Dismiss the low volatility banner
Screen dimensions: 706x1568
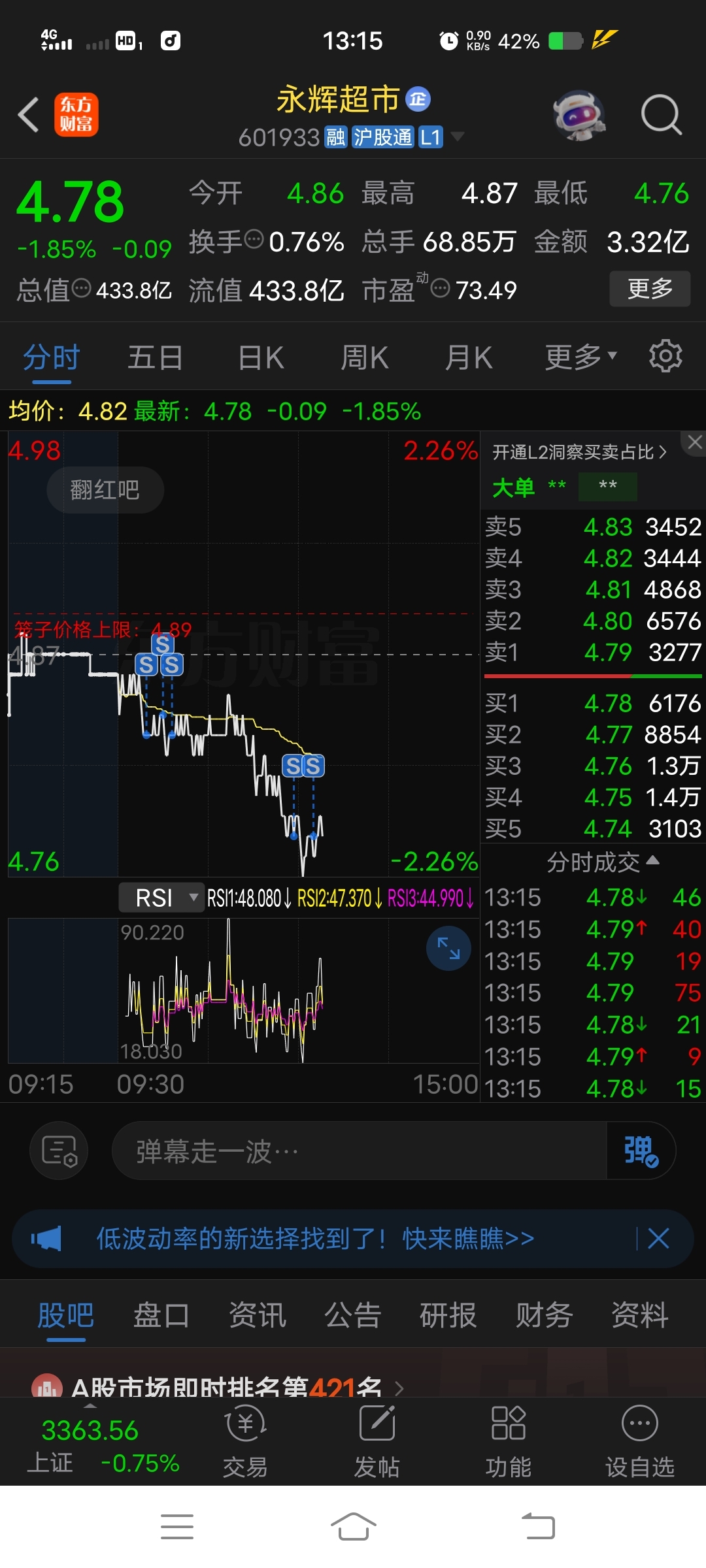click(x=658, y=1238)
